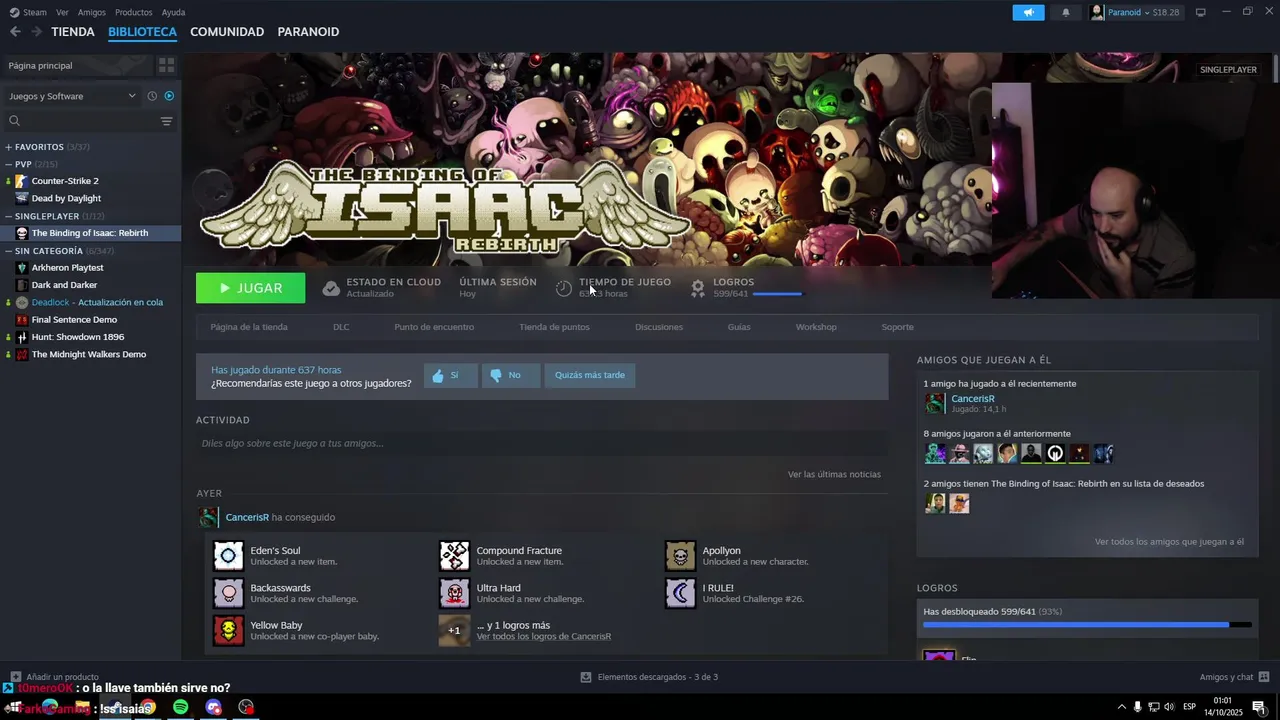
Task: Open CancerisR avatar in activity feed
Action: (208, 517)
